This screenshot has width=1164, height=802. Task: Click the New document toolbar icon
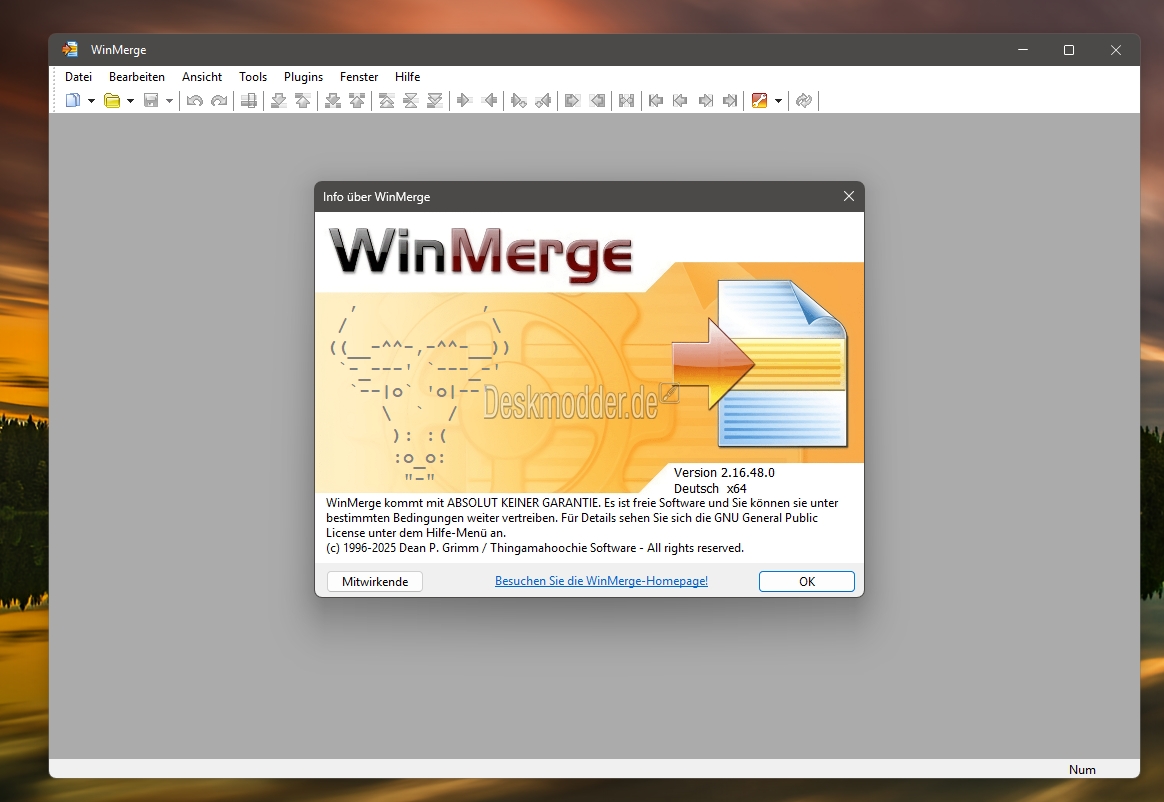(x=73, y=100)
